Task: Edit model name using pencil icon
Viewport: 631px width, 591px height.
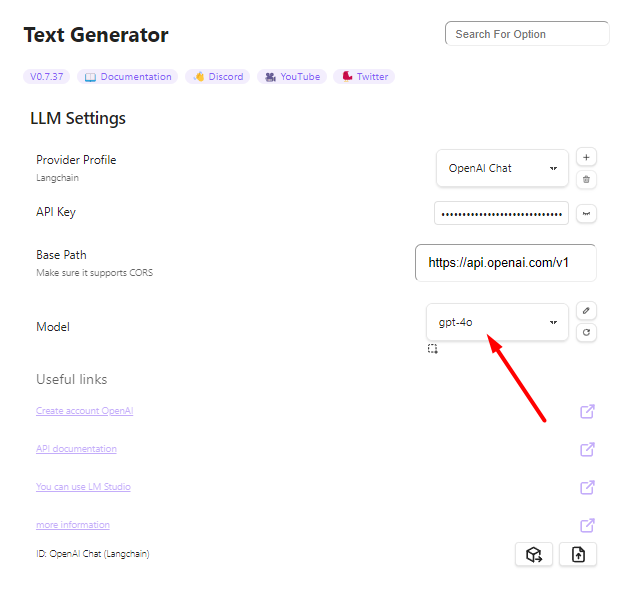Action: click(586, 310)
